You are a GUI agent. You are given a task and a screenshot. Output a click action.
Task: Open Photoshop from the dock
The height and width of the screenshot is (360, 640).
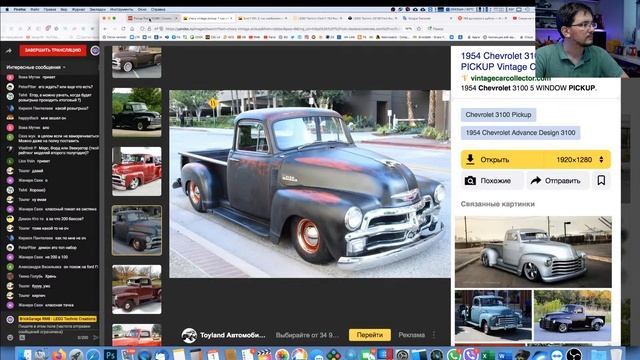click(110, 355)
